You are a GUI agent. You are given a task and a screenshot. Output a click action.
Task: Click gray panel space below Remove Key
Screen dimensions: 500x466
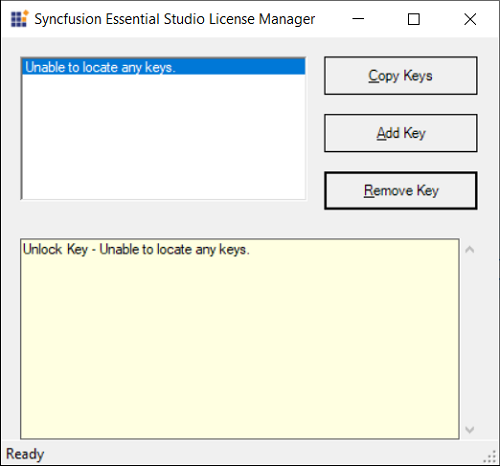pos(401,223)
